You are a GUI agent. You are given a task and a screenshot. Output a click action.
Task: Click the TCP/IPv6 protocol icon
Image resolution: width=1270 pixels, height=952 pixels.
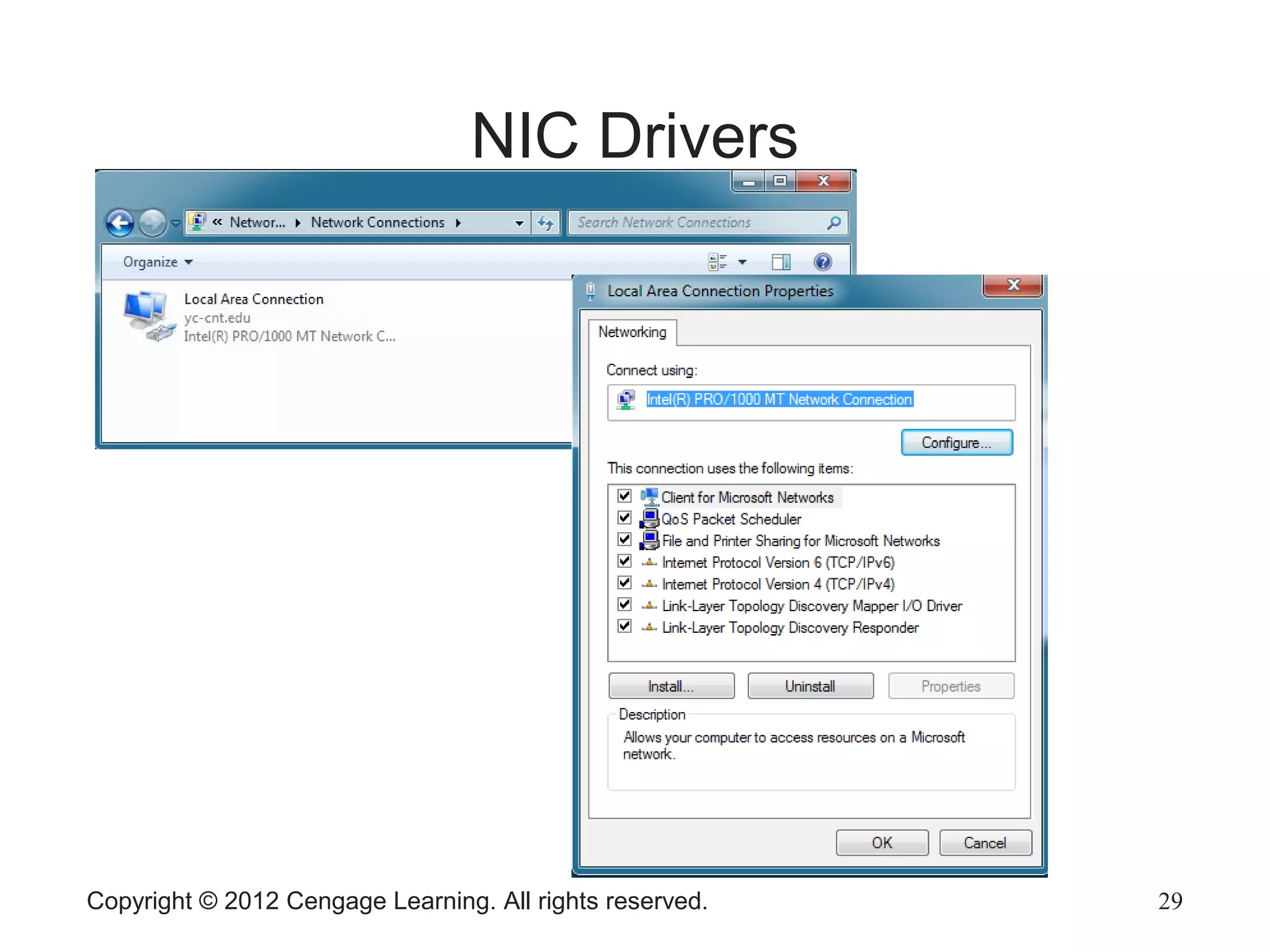[x=649, y=563]
